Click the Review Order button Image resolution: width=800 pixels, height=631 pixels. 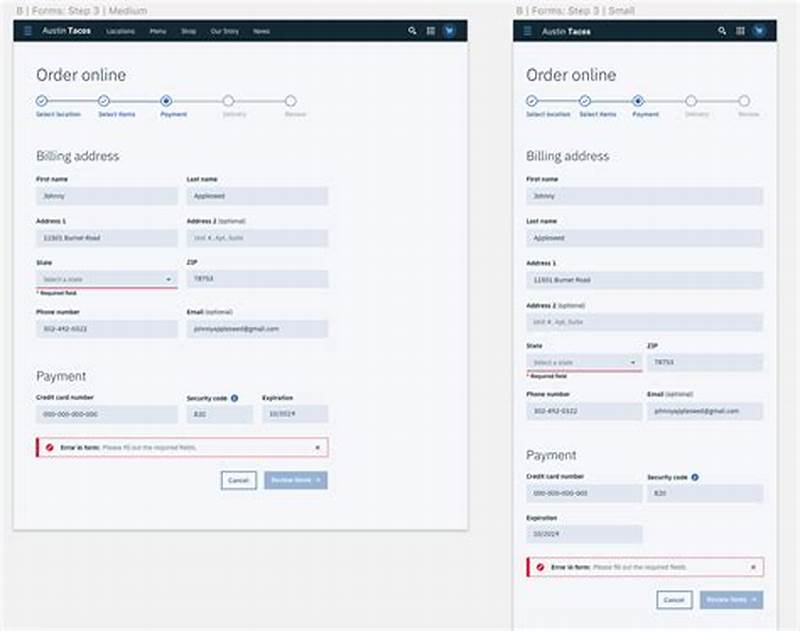(295, 481)
